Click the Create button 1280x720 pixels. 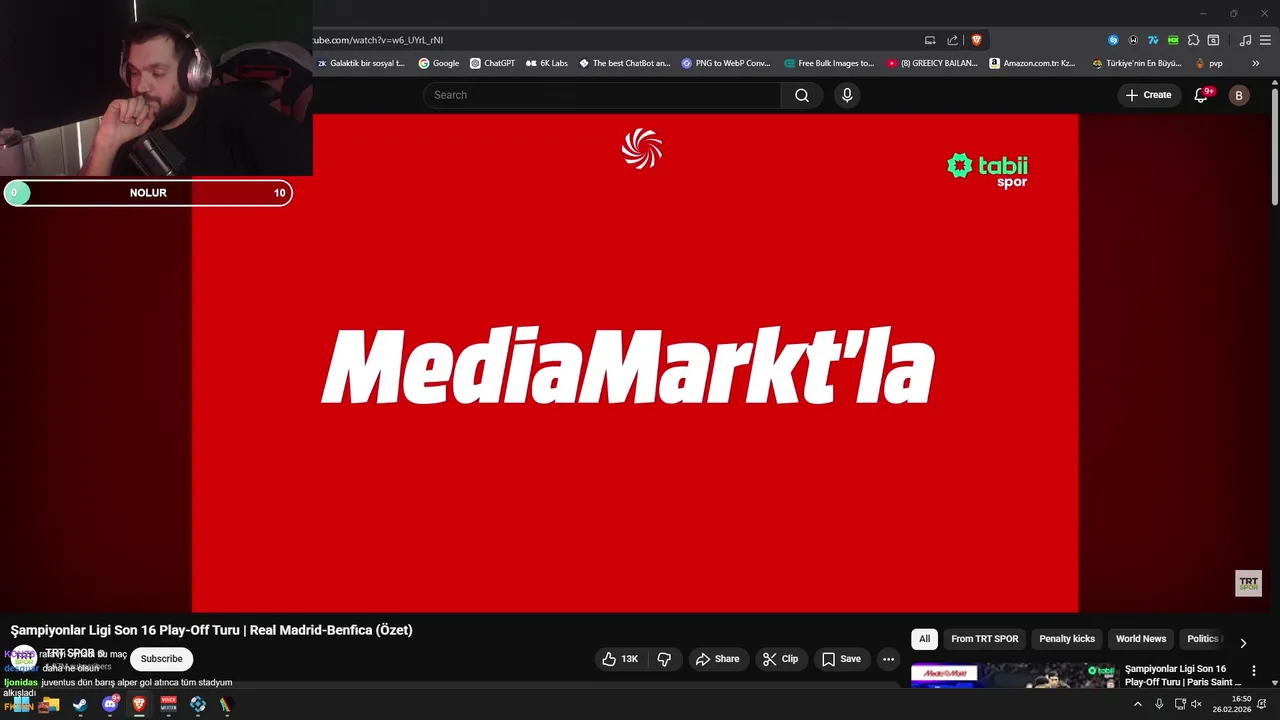tap(1148, 95)
